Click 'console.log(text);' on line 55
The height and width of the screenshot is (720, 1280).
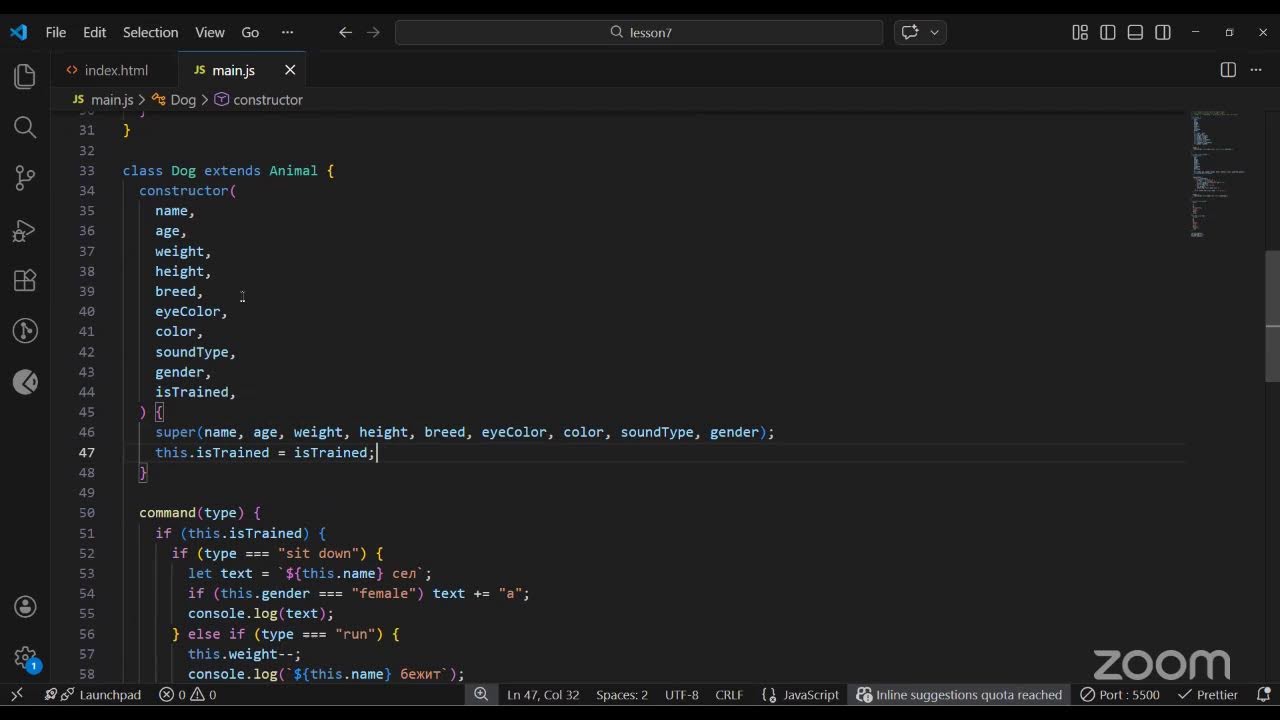pyautogui.click(x=261, y=614)
